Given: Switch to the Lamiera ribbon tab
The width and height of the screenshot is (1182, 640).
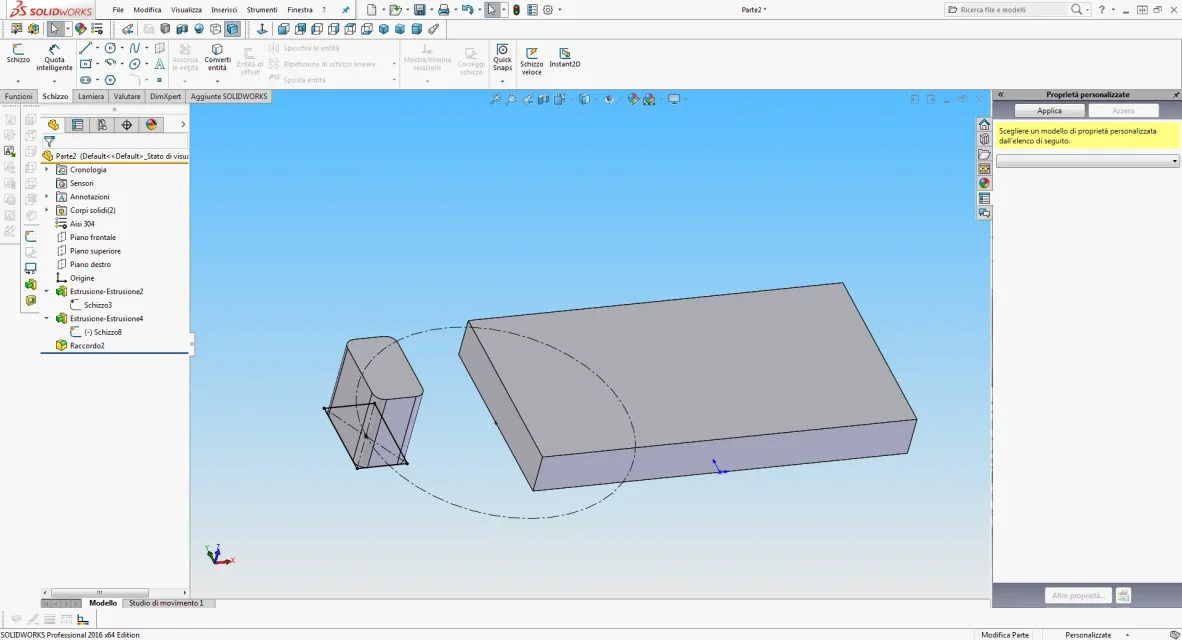Looking at the screenshot, I should tap(90, 96).
